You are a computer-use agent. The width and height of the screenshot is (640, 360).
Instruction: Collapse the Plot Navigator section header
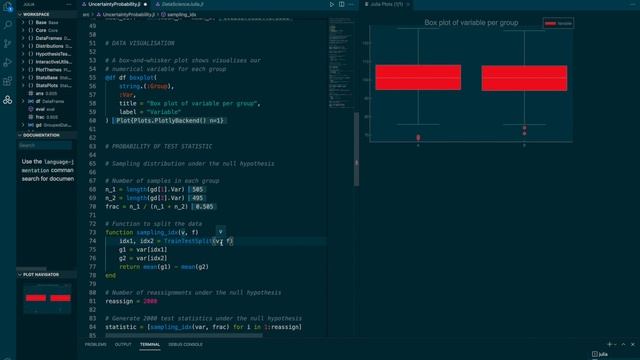(47, 275)
